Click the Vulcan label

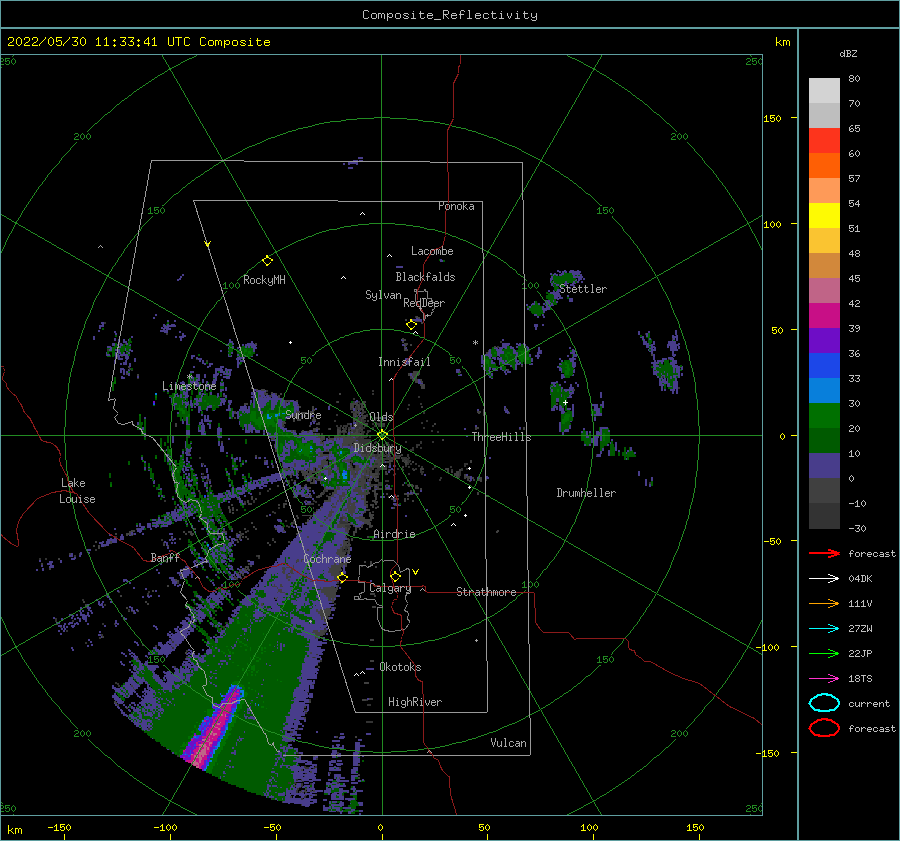tap(509, 743)
